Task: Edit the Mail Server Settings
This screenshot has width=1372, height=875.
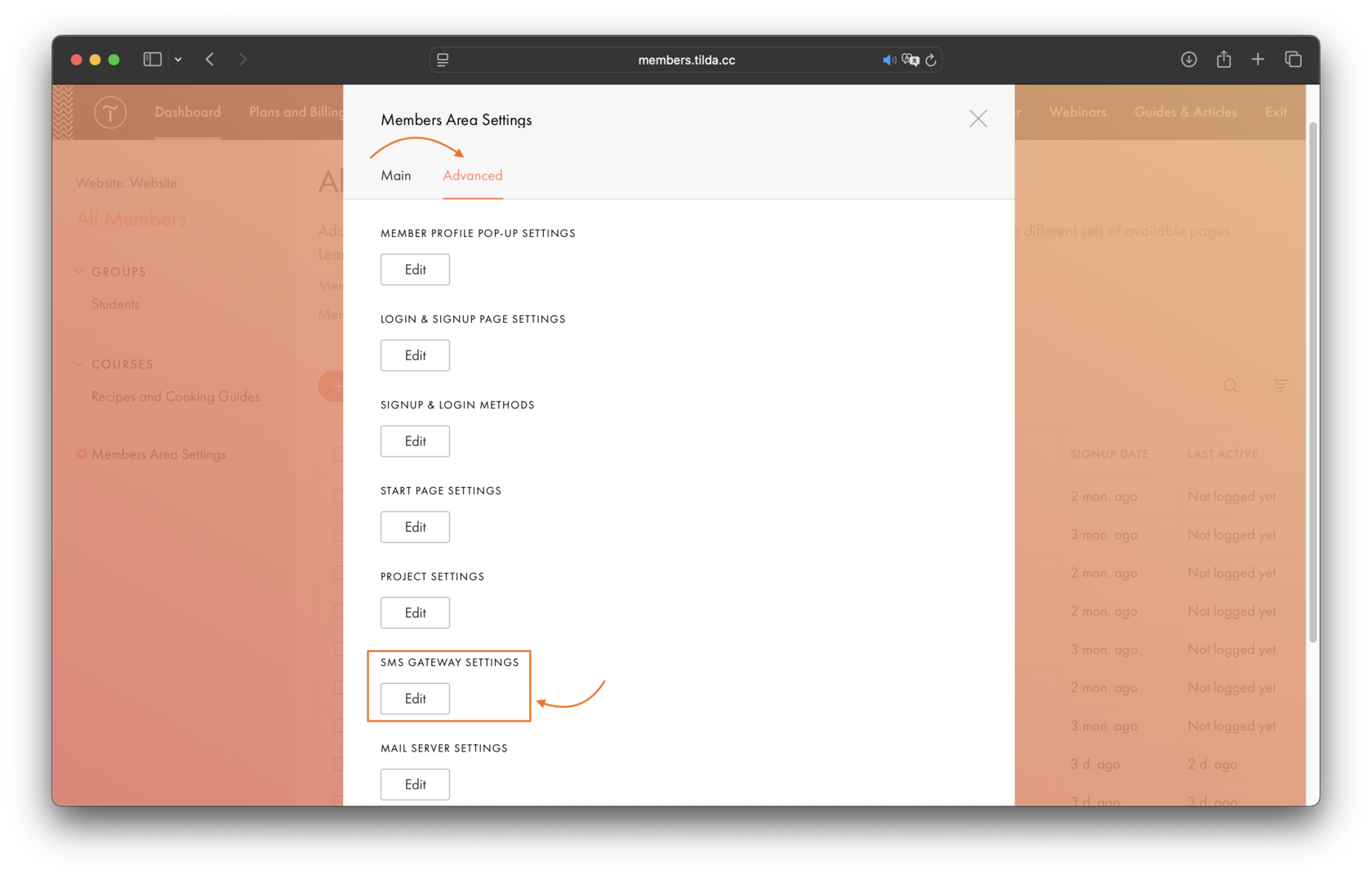Action: (414, 784)
